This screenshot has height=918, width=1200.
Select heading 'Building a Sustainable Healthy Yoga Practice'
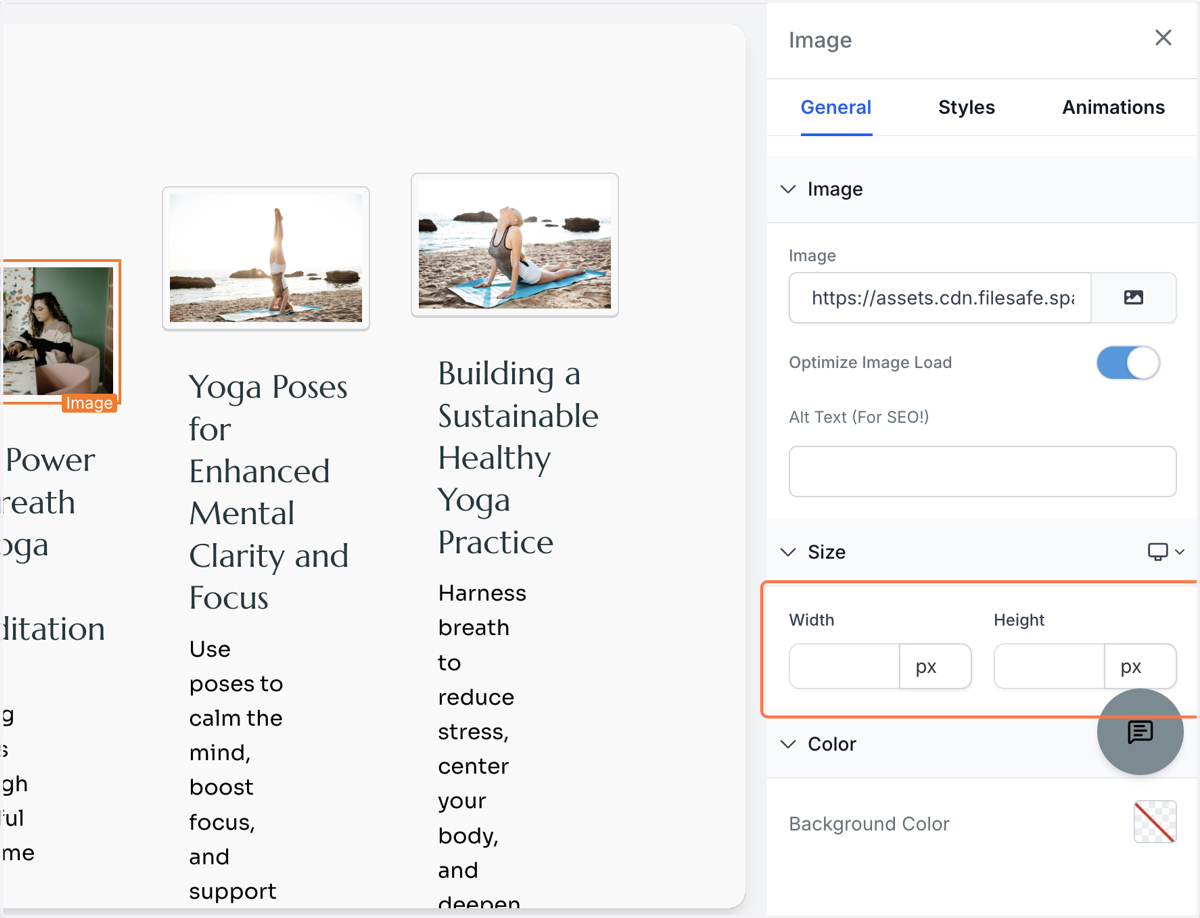click(518, 457)
